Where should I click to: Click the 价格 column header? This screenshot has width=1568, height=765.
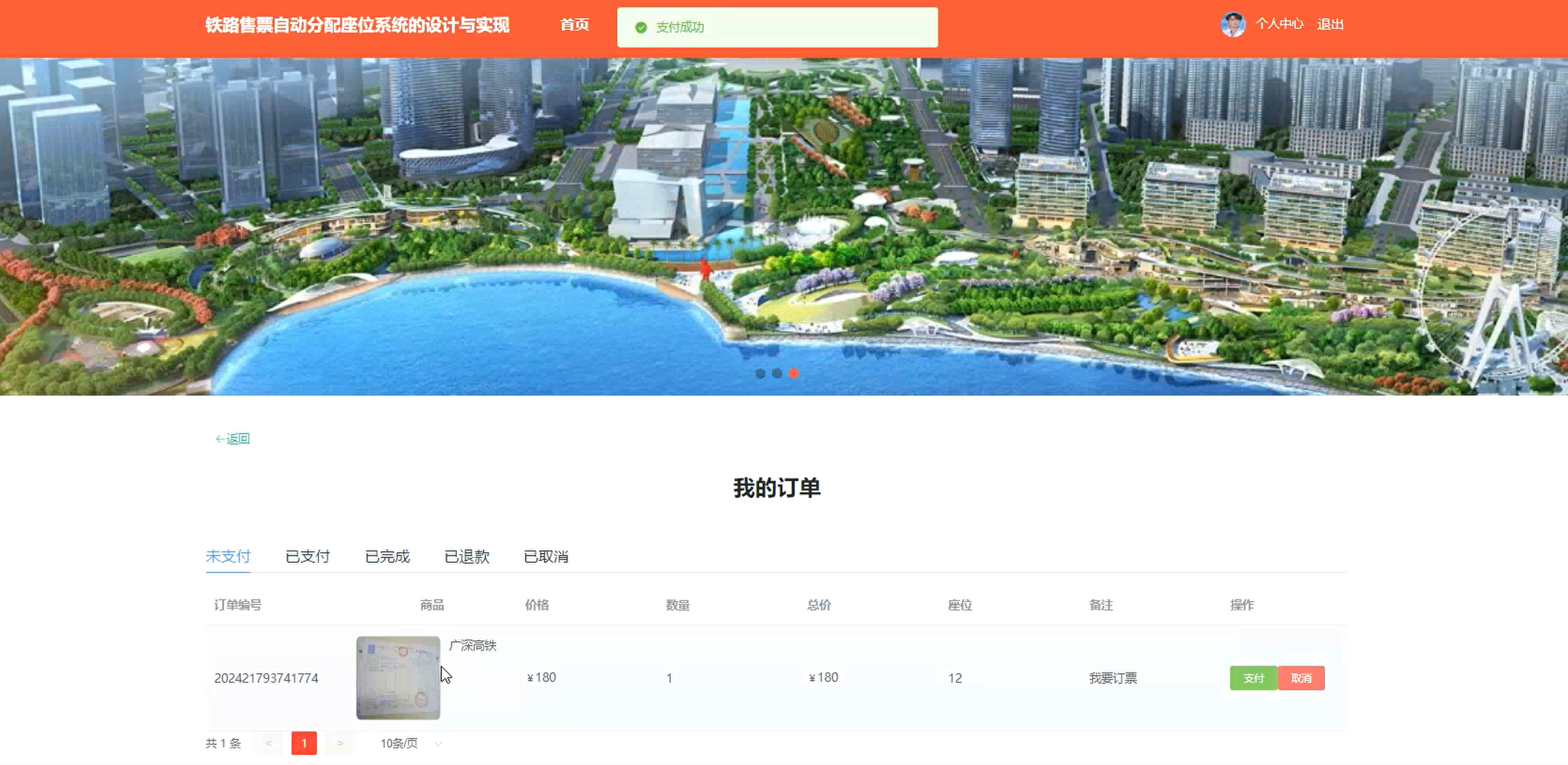pos(537,605)
